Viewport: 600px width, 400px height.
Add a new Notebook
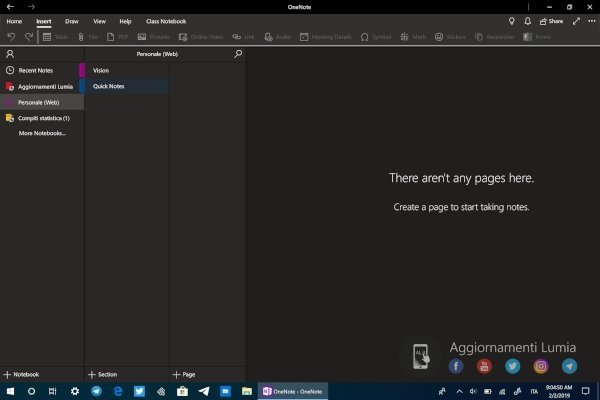point(21,374)
